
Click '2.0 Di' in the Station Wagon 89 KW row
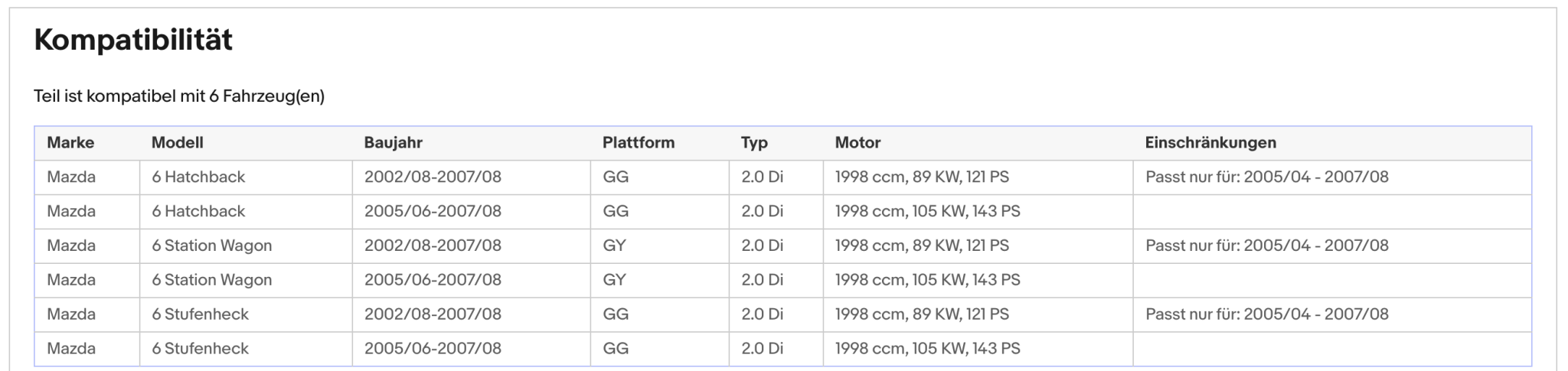point(762,246)
